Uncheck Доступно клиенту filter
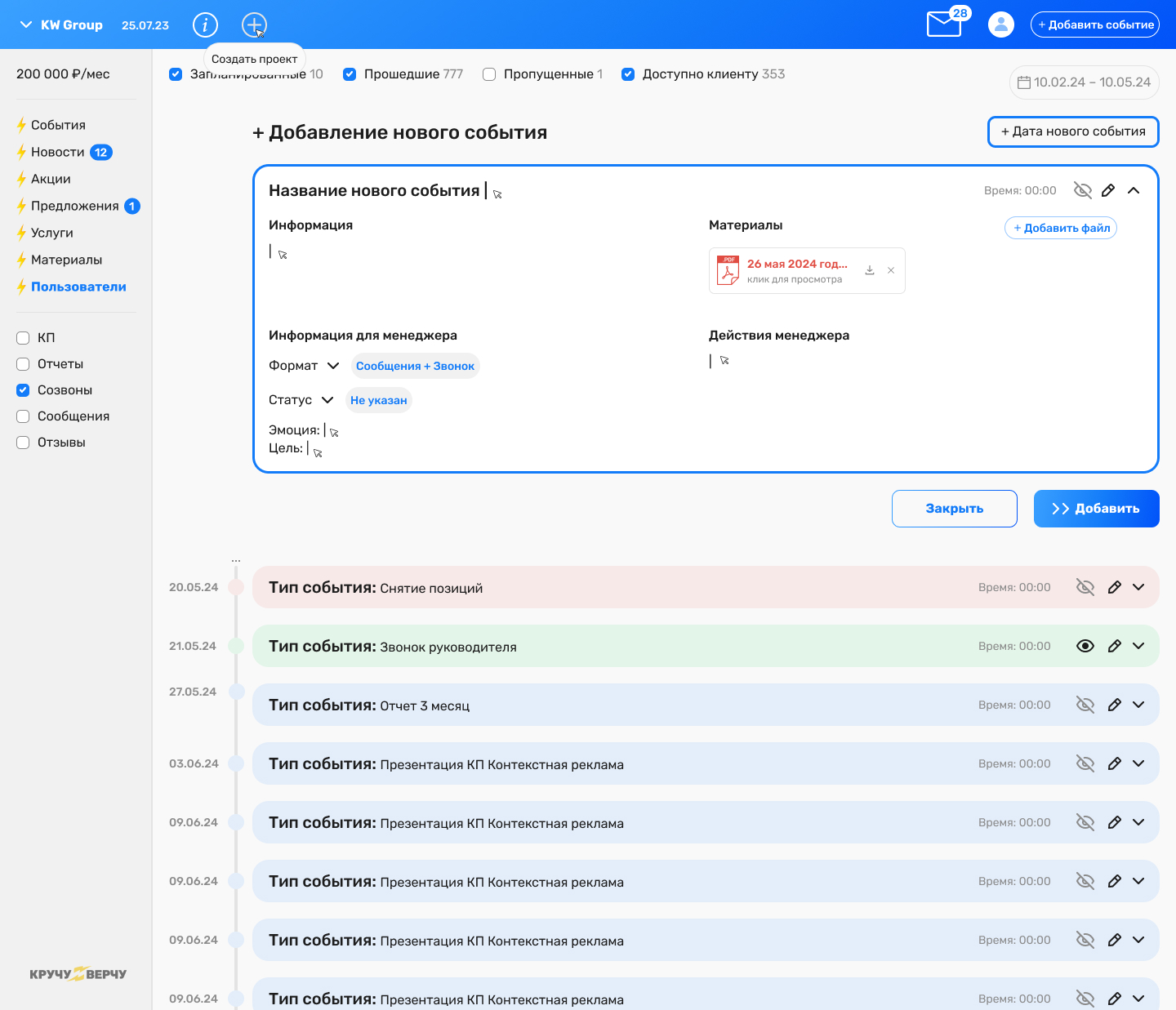This screenshot has width=1176, height=1010. coord(628,74)
